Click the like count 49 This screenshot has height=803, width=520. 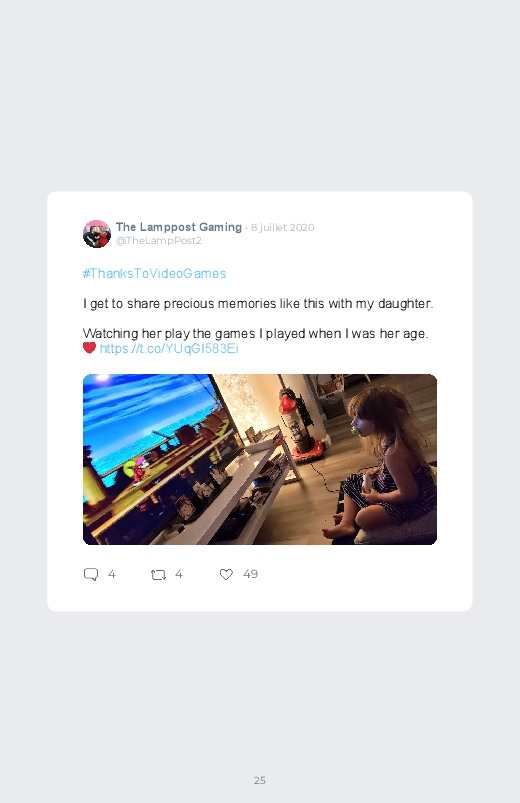(x=251, y=574)
